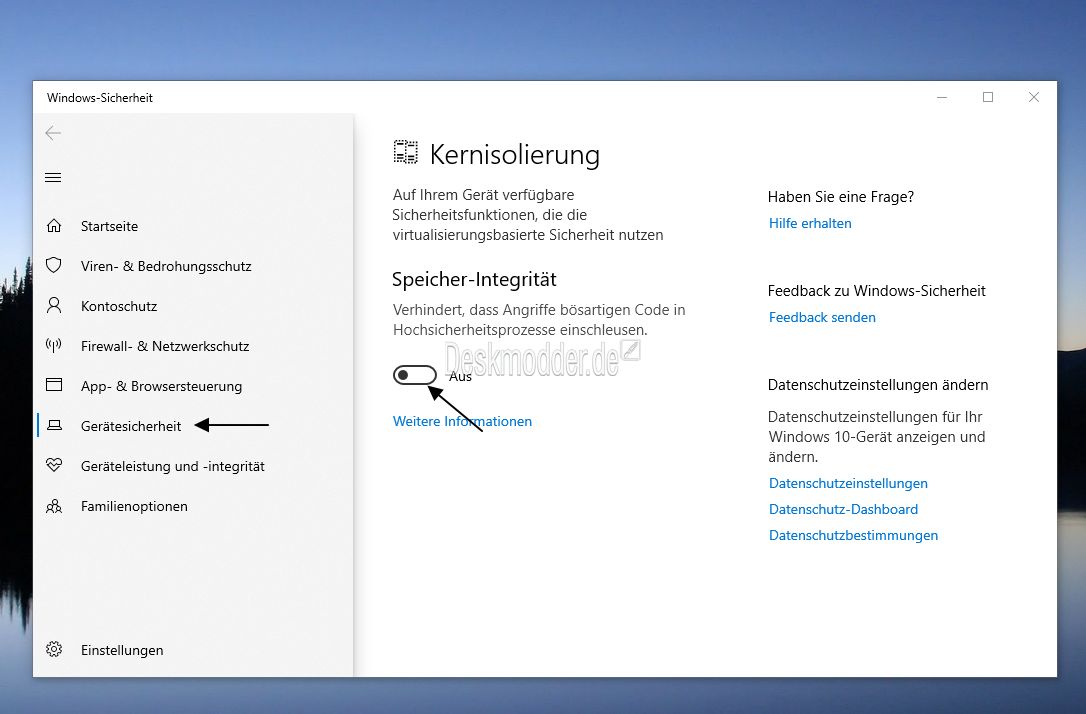
Task: Open the Datenschutz-Dashboard link
Action: click(844, 509)
